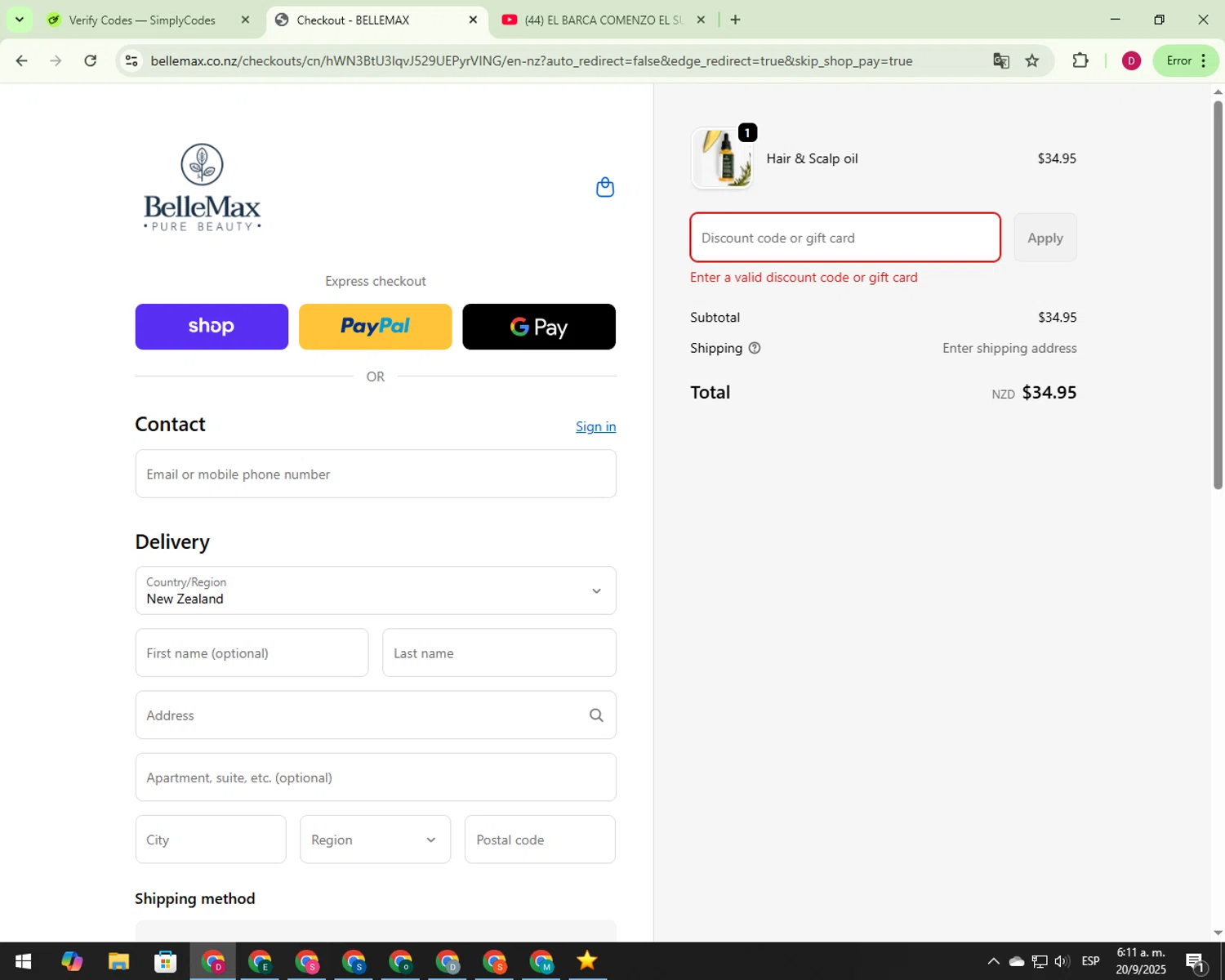This screenshot has height=980, width=1225.
Task: Launch Copilot from the taskbar
Action: [x=72, y=961]
